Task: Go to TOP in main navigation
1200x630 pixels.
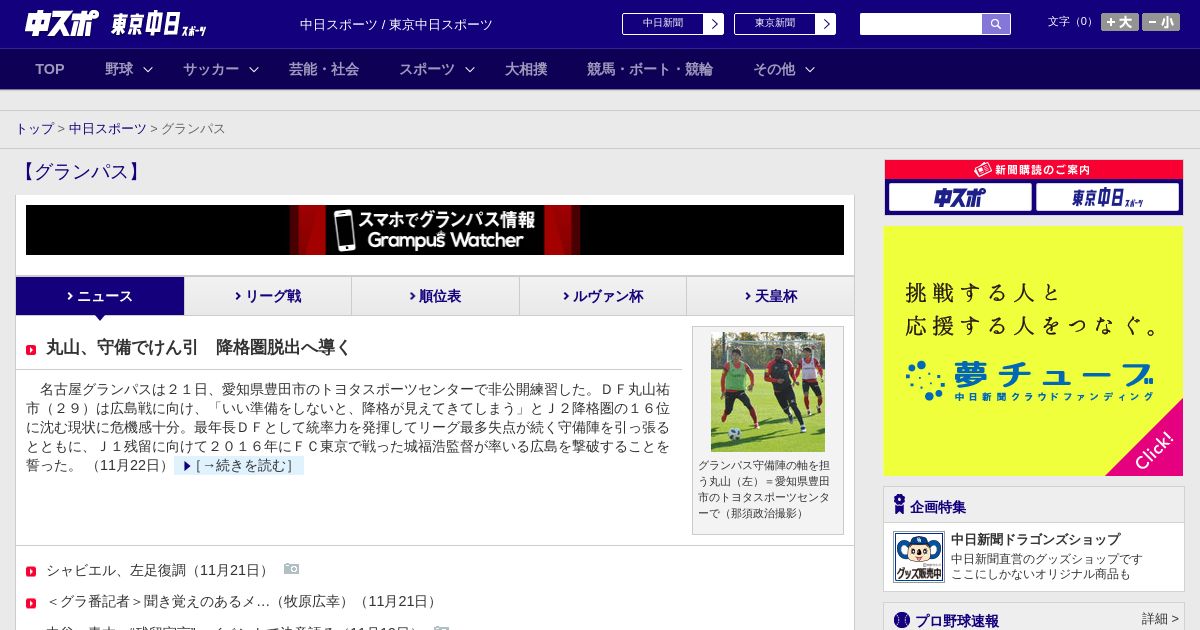Action: tap(50, 69)
